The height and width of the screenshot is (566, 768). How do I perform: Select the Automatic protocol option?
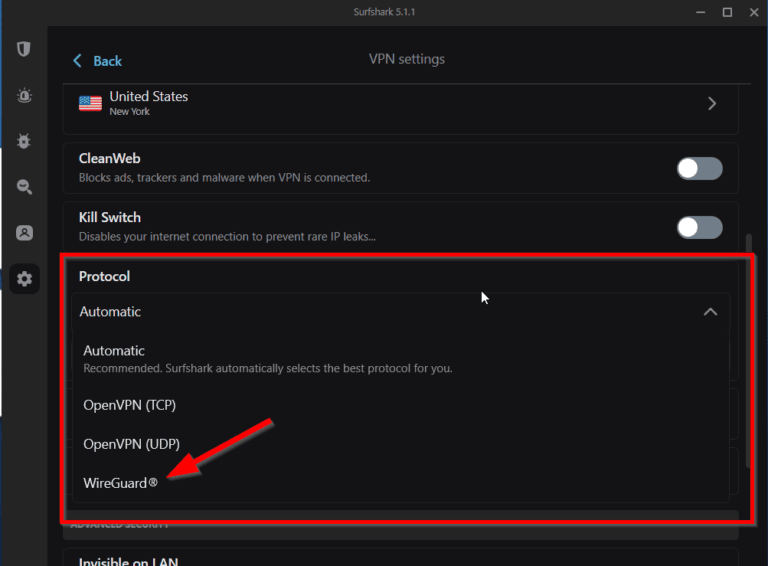coord(401,359)
